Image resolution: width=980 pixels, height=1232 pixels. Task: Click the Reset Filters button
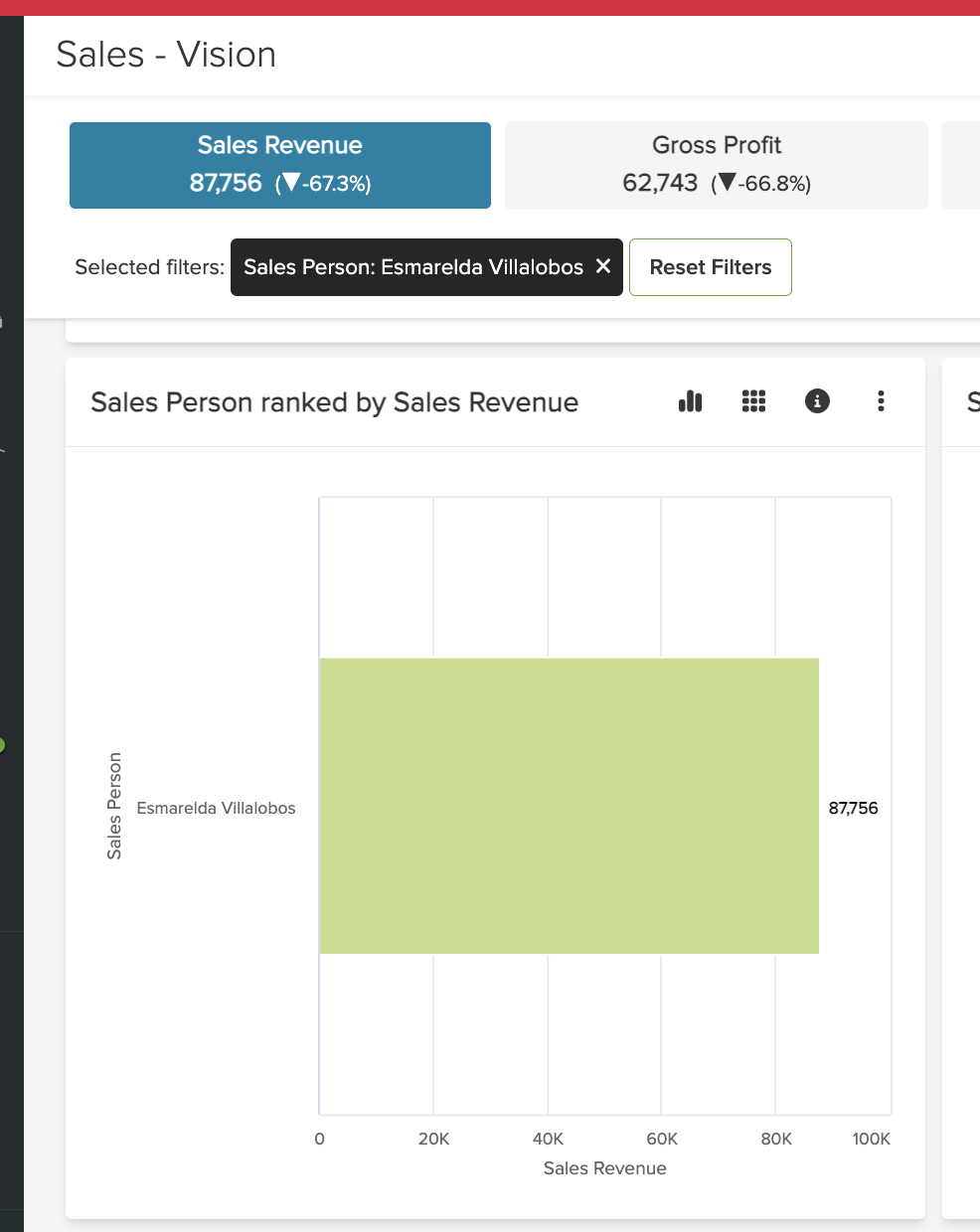coord(710,267)
